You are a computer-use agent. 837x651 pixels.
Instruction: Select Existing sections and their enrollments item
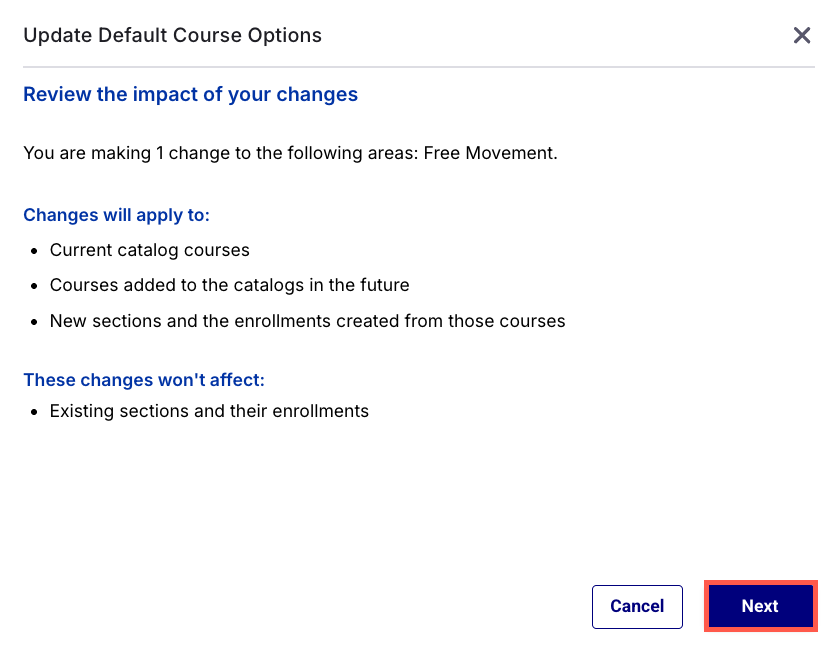click(x=209, y=411)
